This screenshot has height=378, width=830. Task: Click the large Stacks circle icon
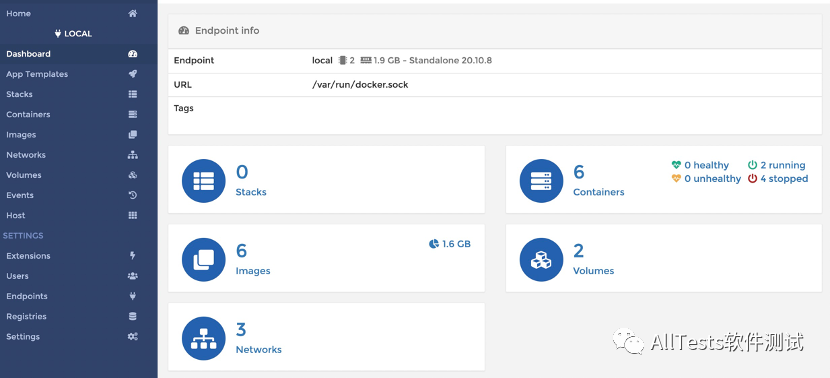[x=204, y=181]
